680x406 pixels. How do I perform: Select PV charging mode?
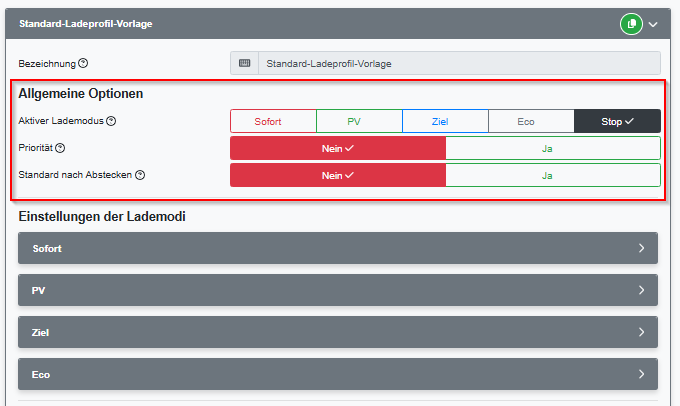coord(359,121)
